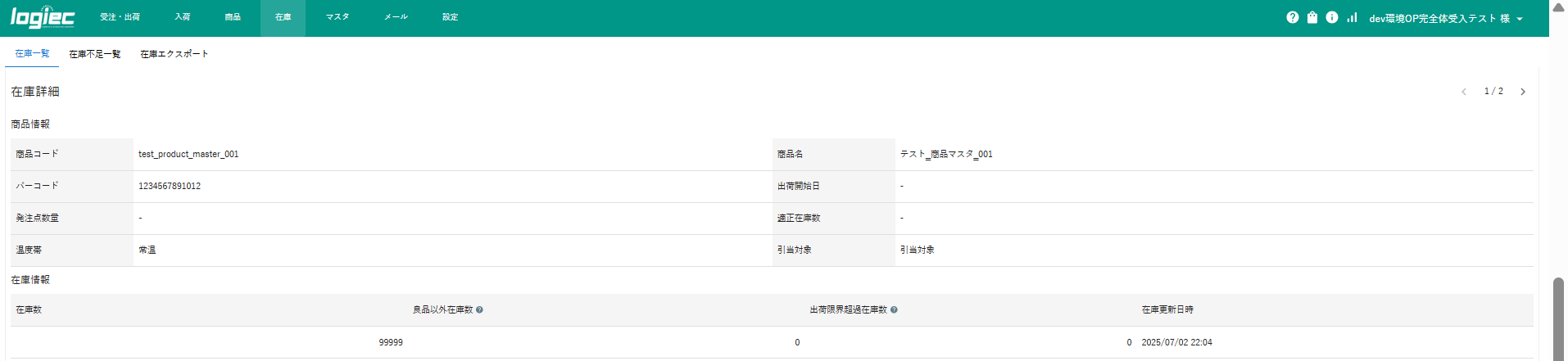
Task: Open the マスタ menu
Action: [338, 17]
